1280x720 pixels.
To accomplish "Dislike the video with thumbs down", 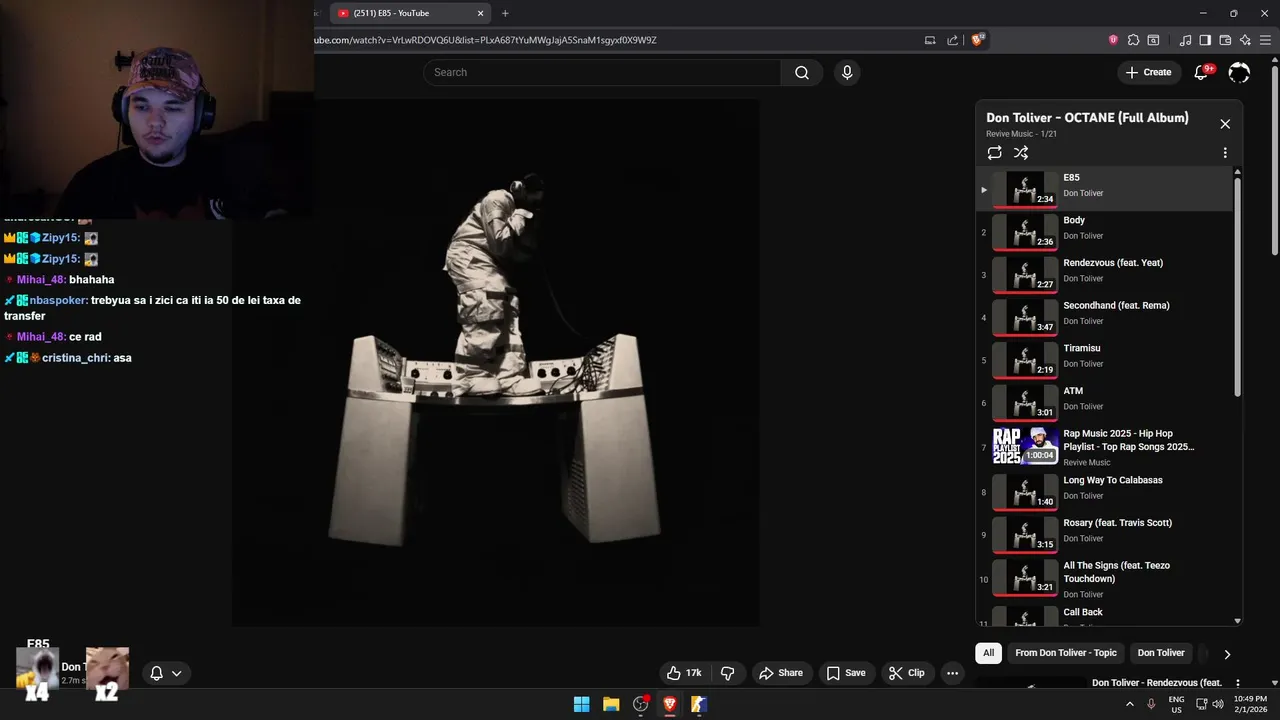I will (727, 673).
